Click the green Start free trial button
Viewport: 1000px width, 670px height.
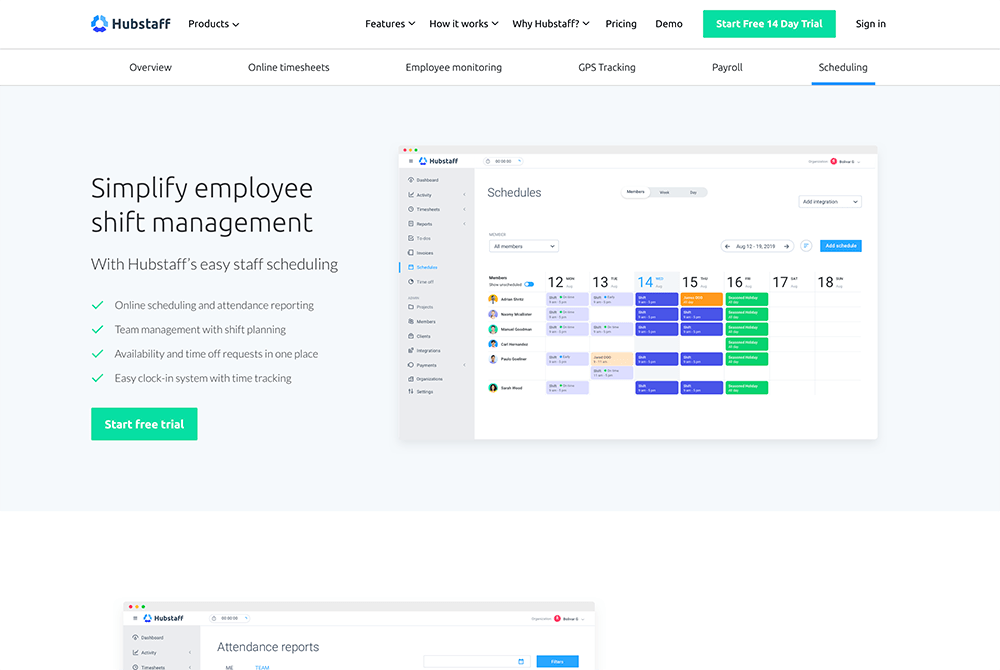pos(144,424)
